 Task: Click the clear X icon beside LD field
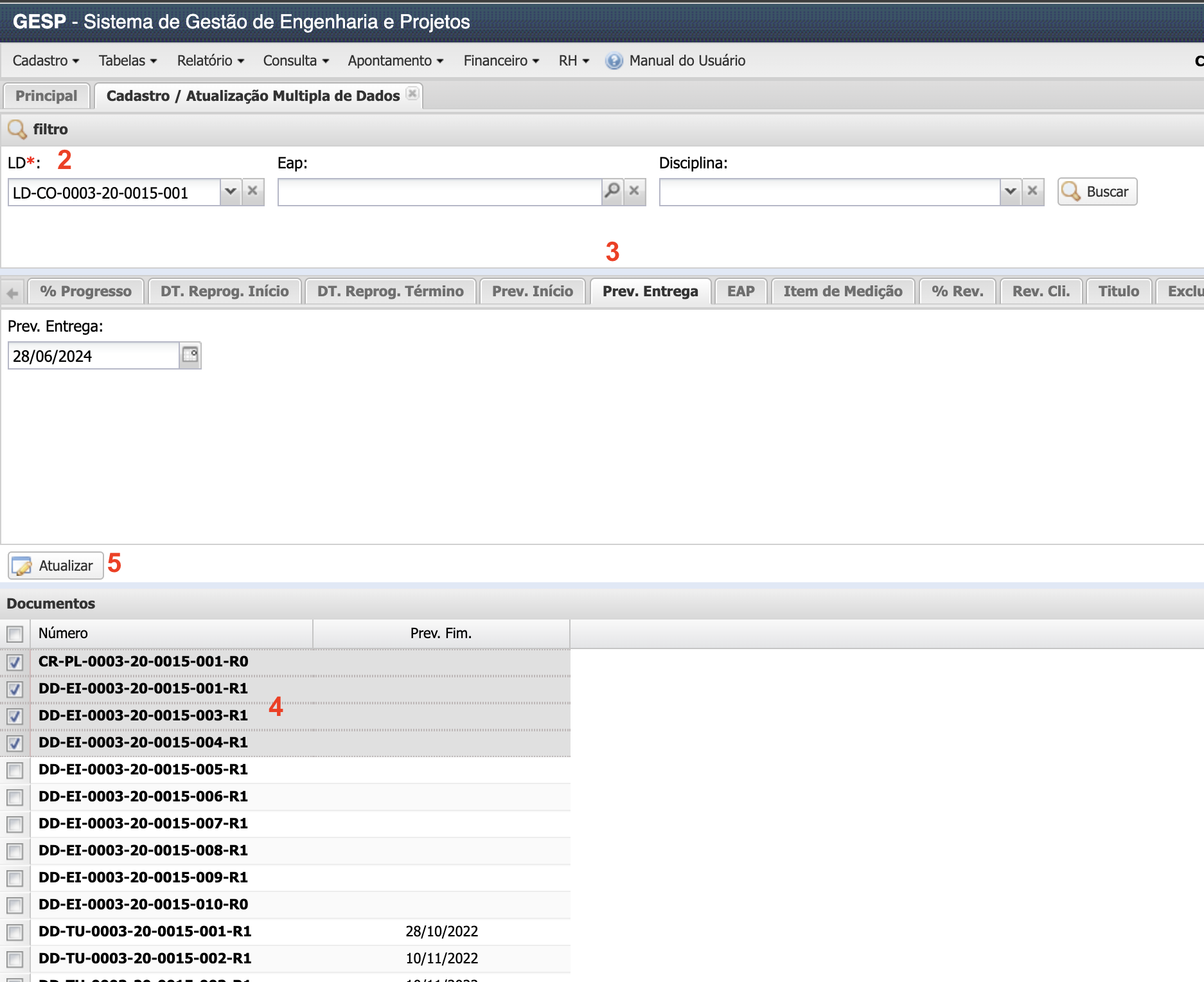click(252, 192)
